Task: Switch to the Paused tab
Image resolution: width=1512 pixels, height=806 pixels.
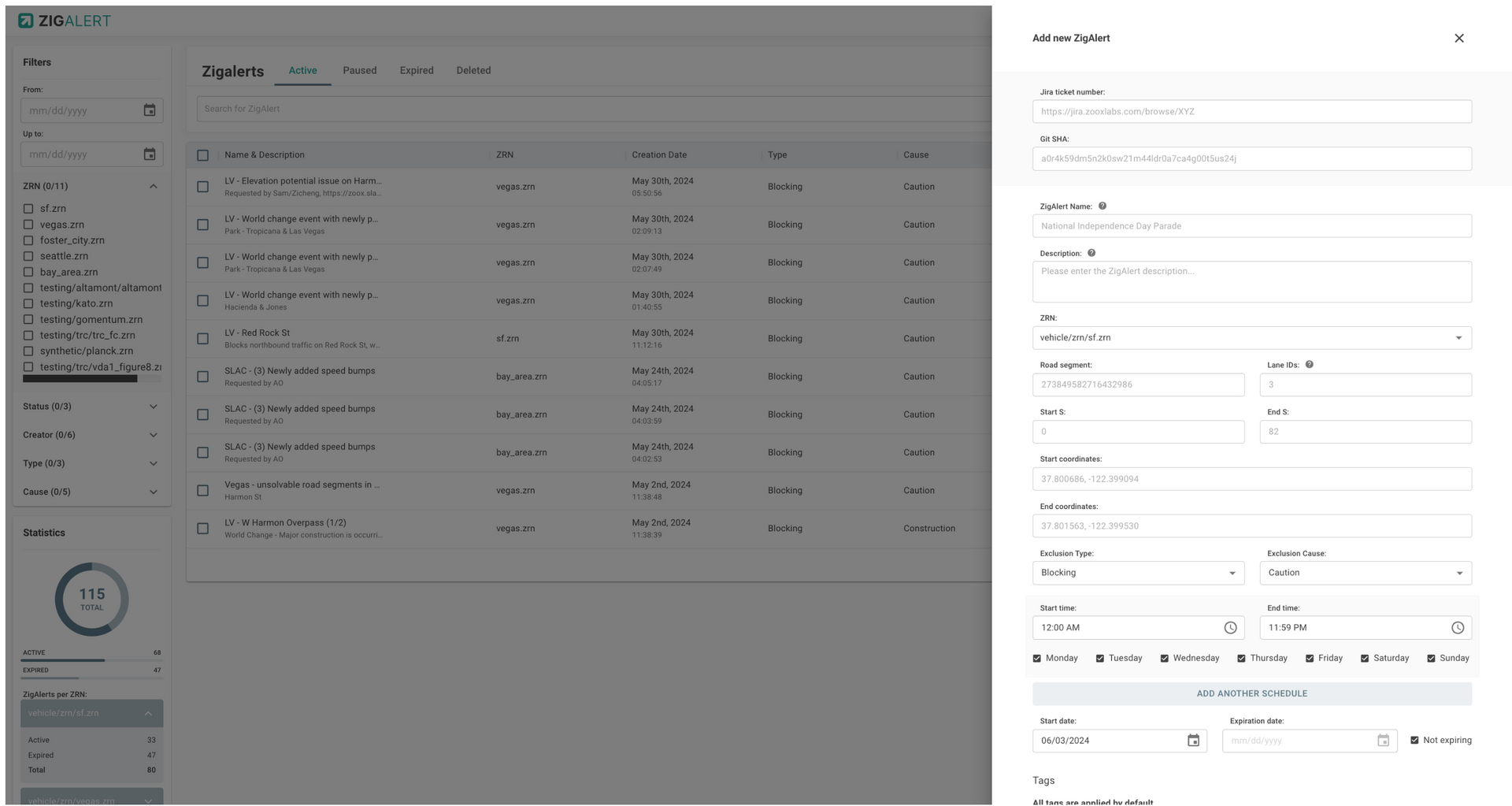Action: pos(359,70)
